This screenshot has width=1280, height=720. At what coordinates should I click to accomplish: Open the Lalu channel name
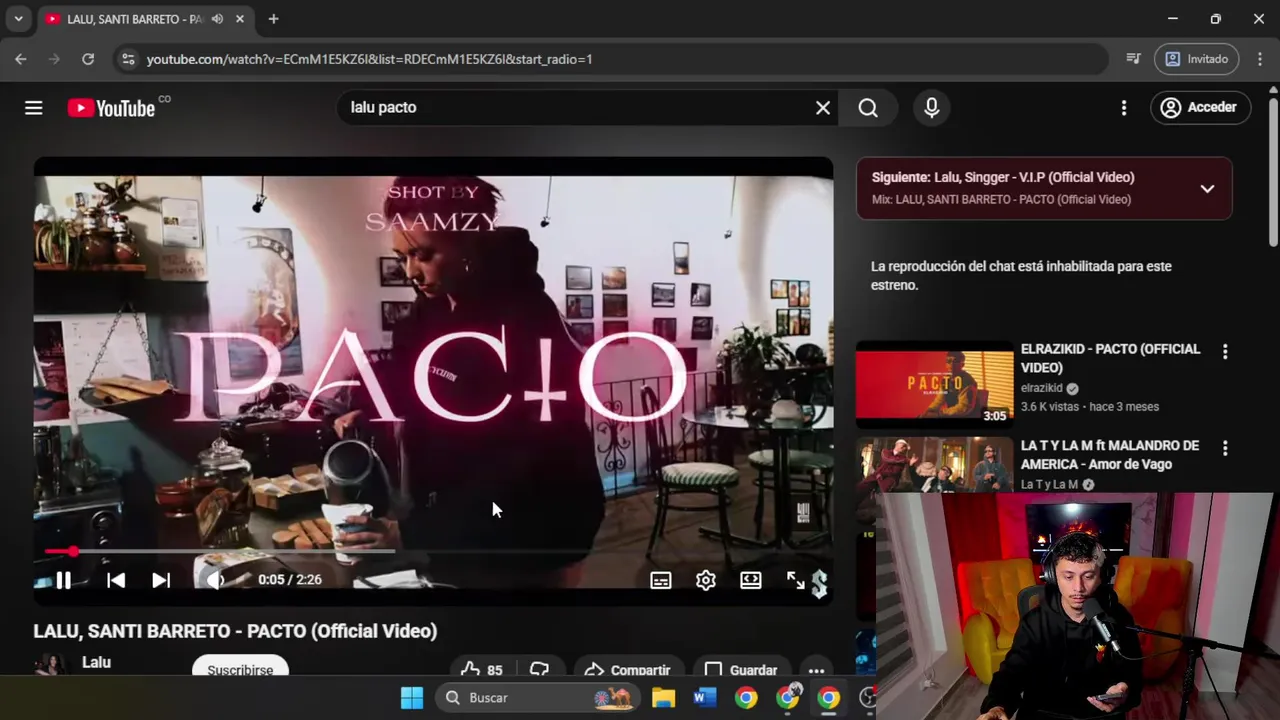coord(96,662)
